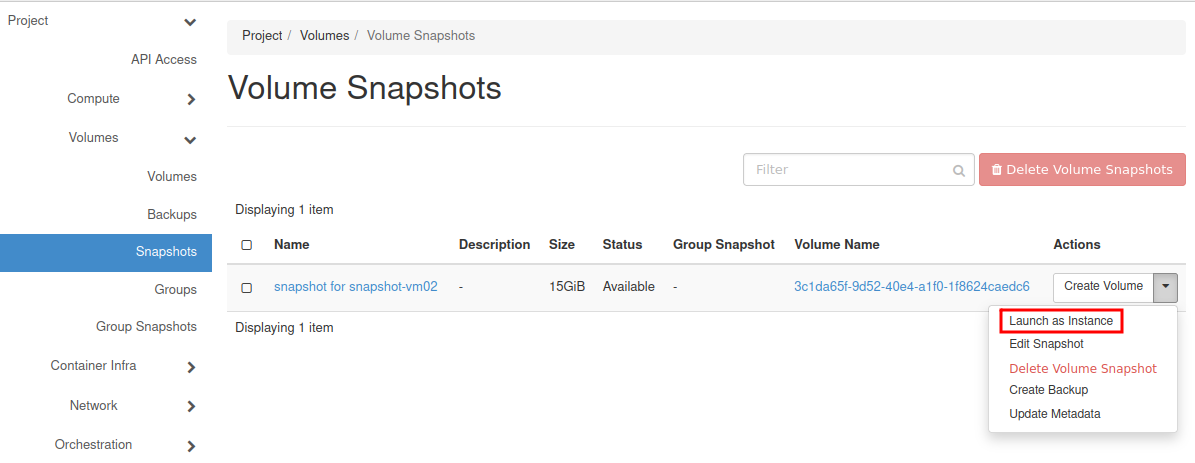Screen dimensions: 1195x463
Task: Open the volume name 3c1da65f link
Action: 911,287
